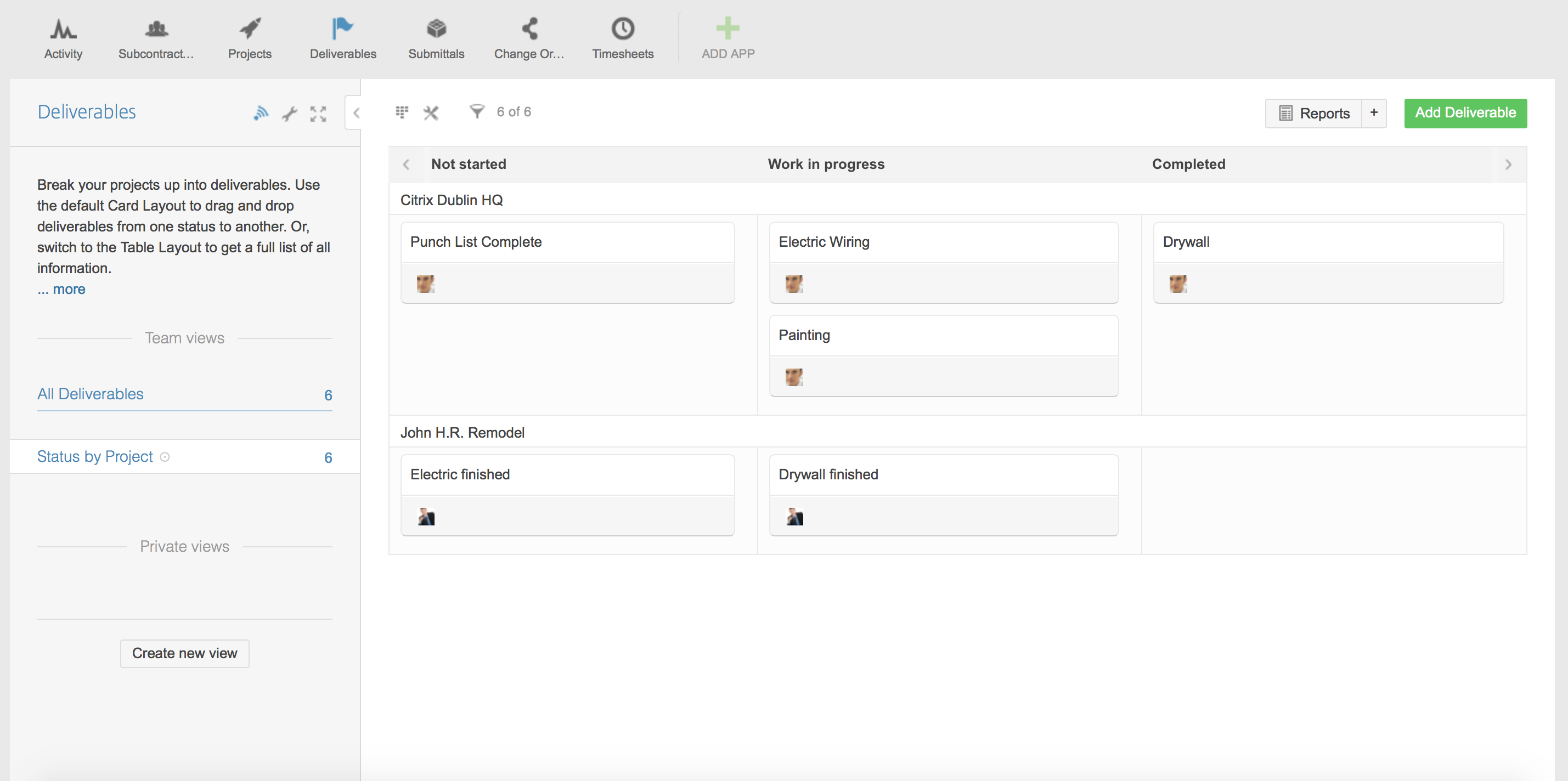
Task: Select the All Deliverables view
Action: point(90,394)
